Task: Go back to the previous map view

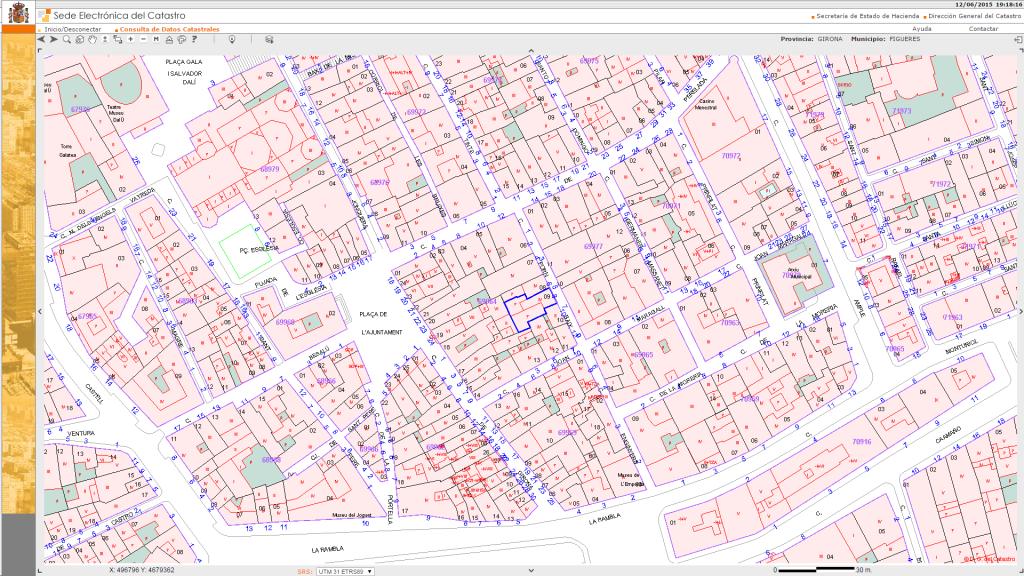Action: (x=43, y=39)
